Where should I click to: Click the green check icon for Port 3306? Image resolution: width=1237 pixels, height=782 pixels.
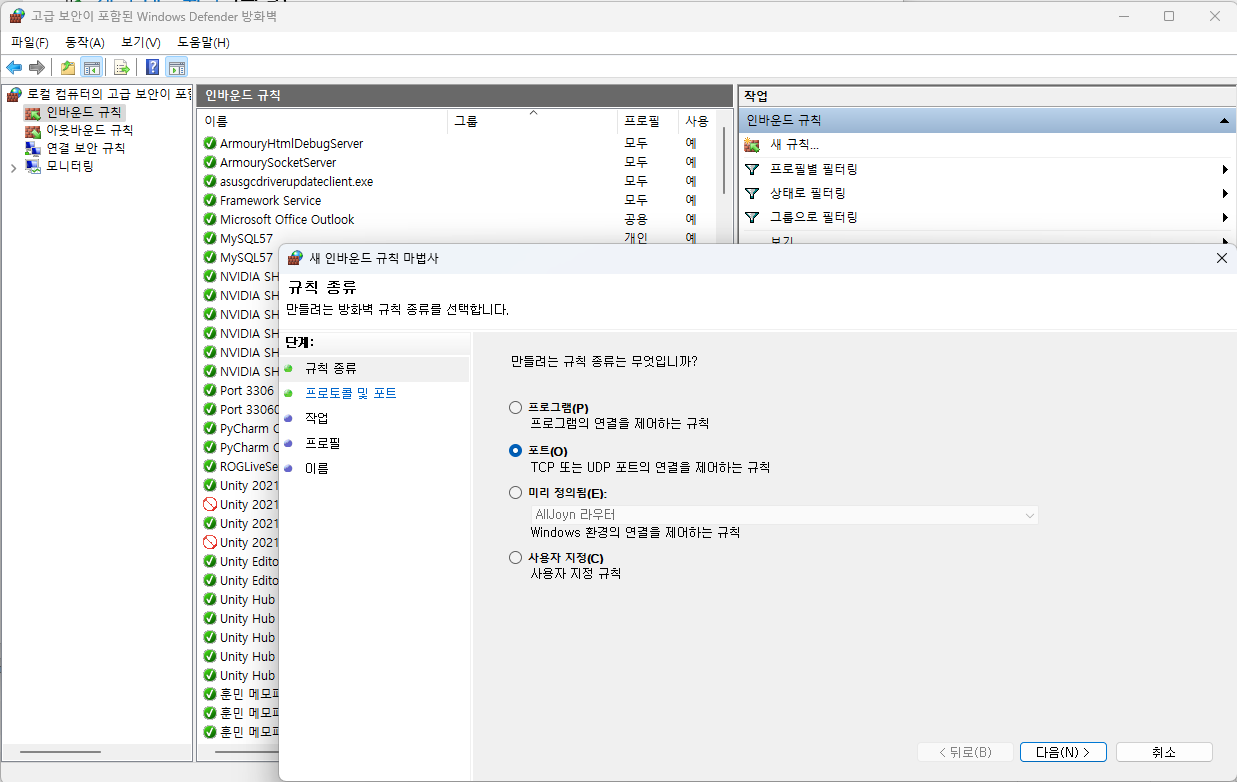[x=210, y=390]
